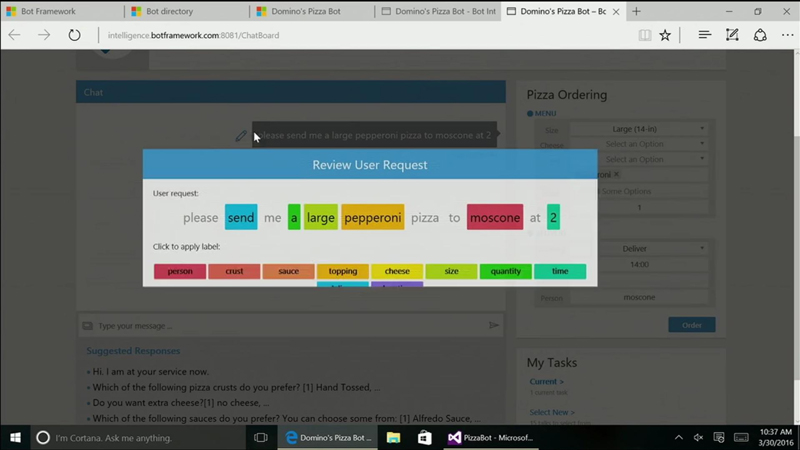Click the Type your message input

tap(291, 326)
